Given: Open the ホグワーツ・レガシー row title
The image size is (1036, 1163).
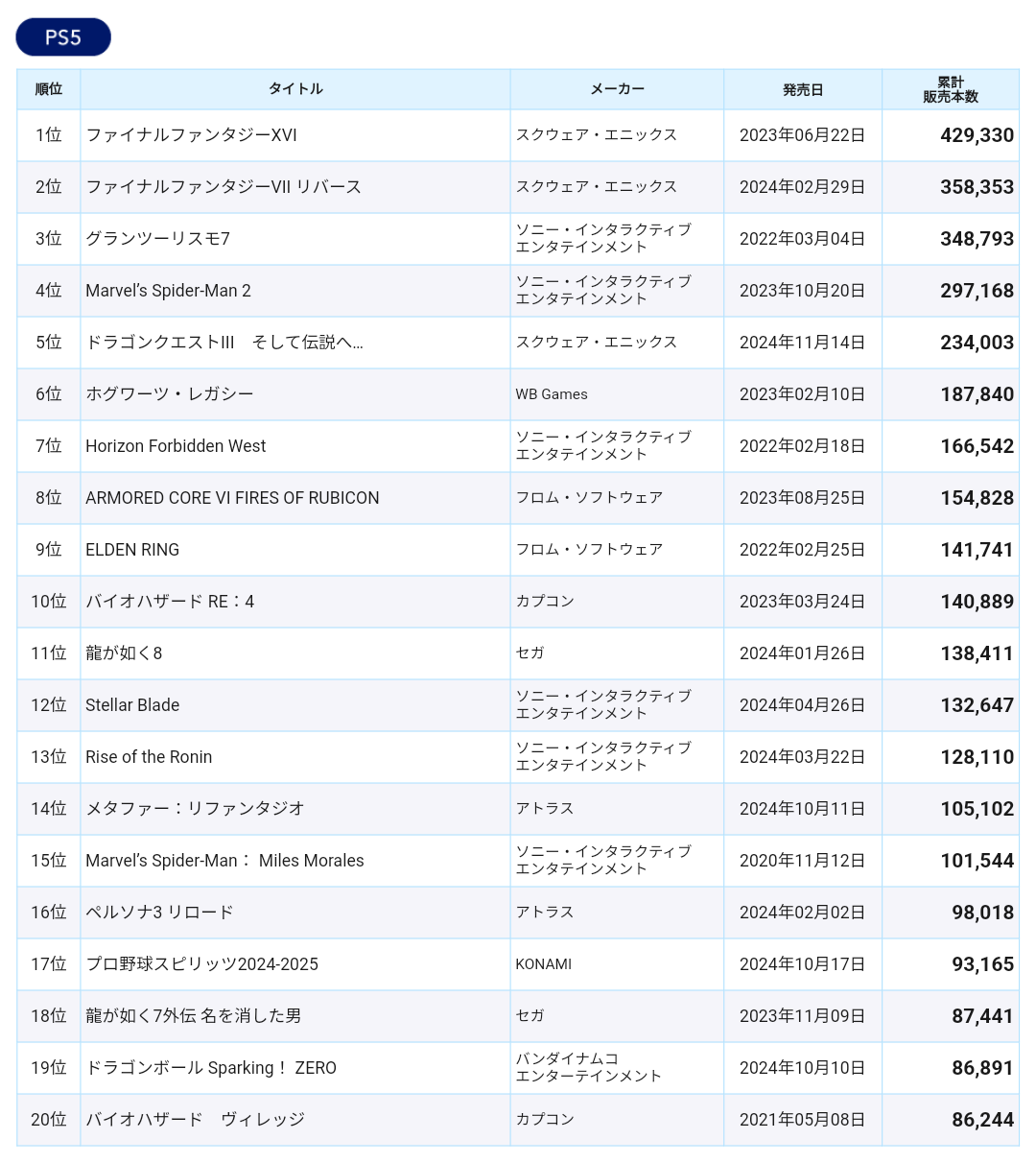Looking at the screenshot, I should (170, 394).
